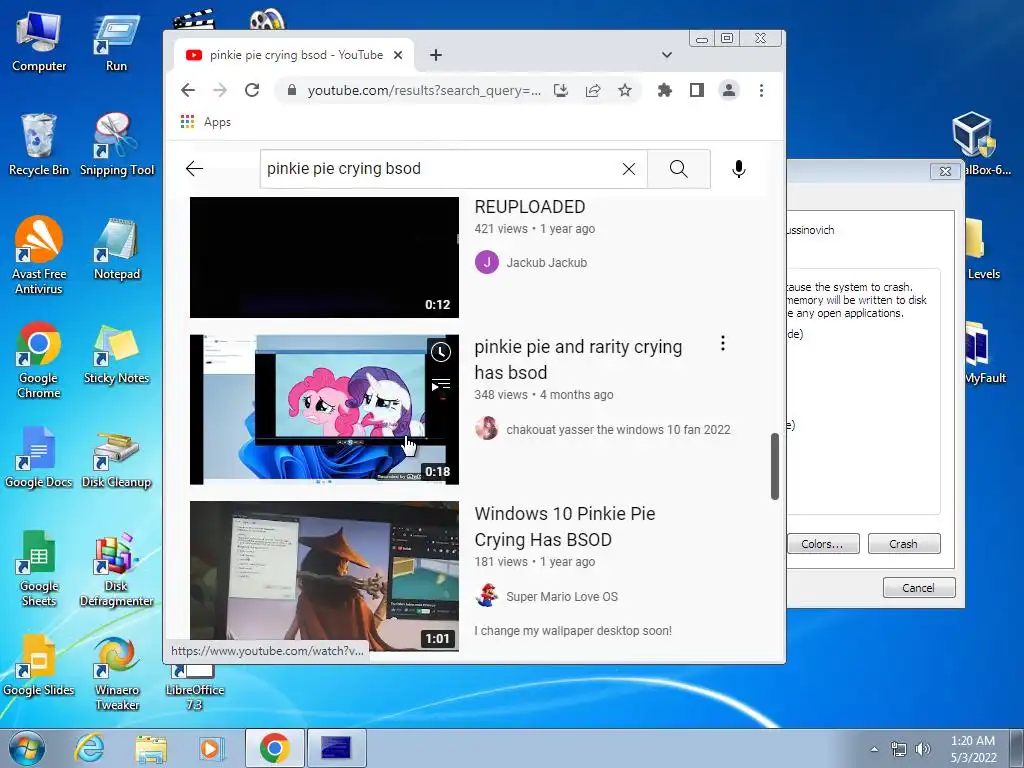Open the Google Docs shortcut
Viewport: 1024px width, 768px height.
tap(39, 457)
